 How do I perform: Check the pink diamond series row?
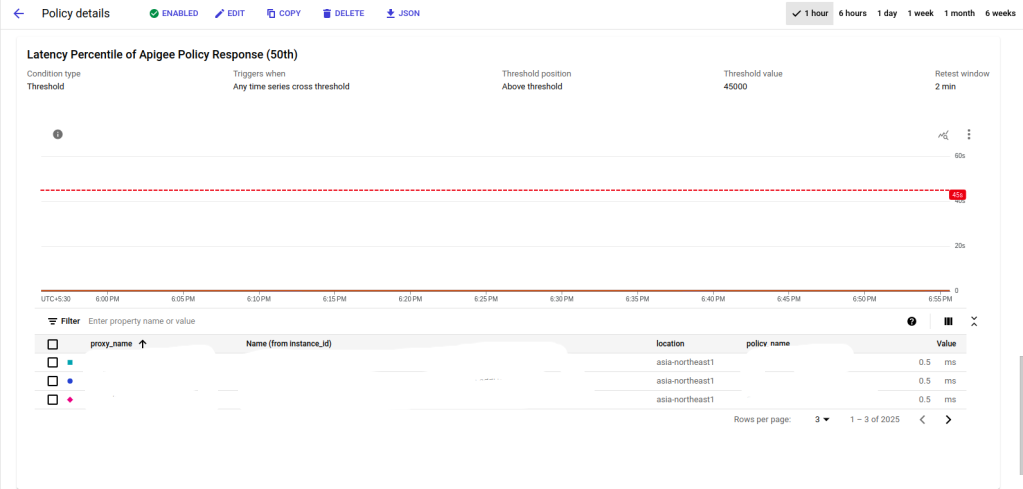click(x=53, y=400)
